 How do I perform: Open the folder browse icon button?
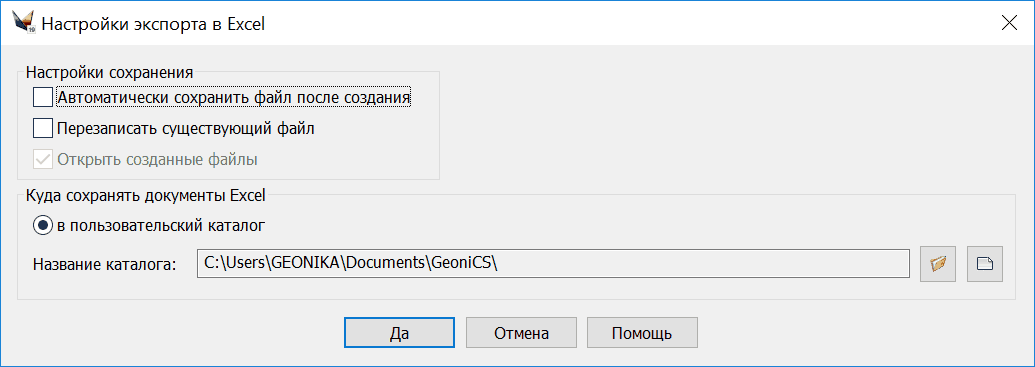click(x=937, y=264)
